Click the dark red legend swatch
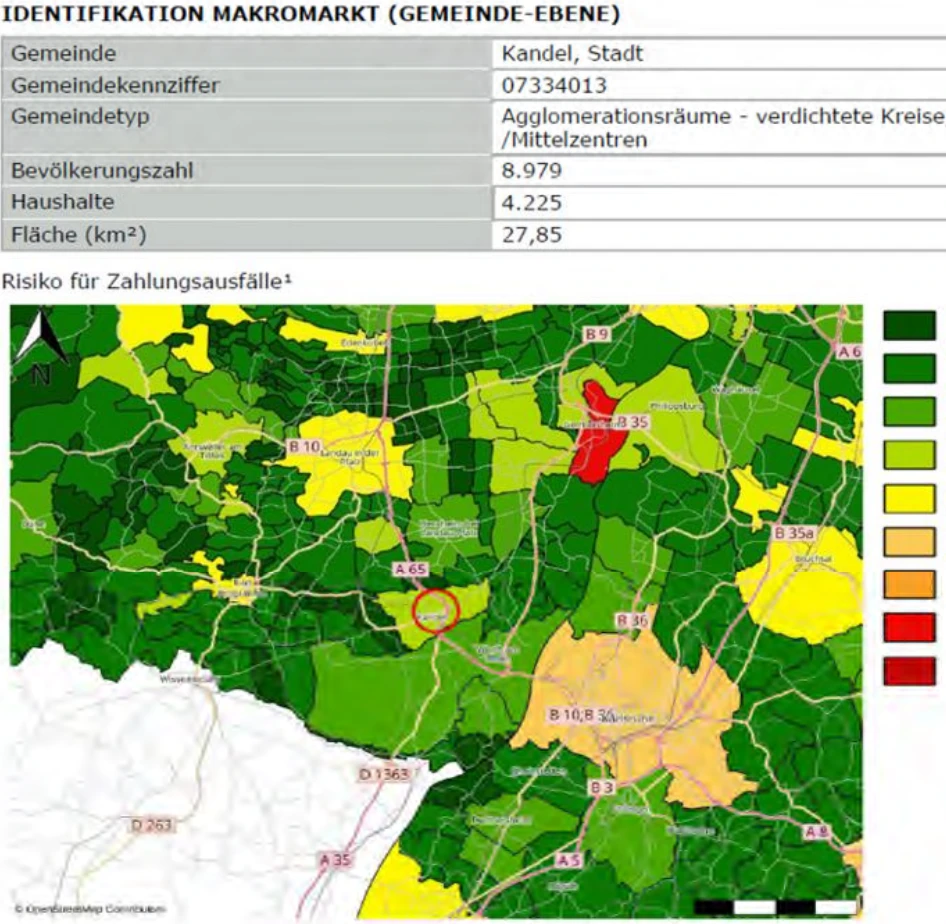Image resolution: width=946 pixels, height=924 pixels. coord(910,671)
